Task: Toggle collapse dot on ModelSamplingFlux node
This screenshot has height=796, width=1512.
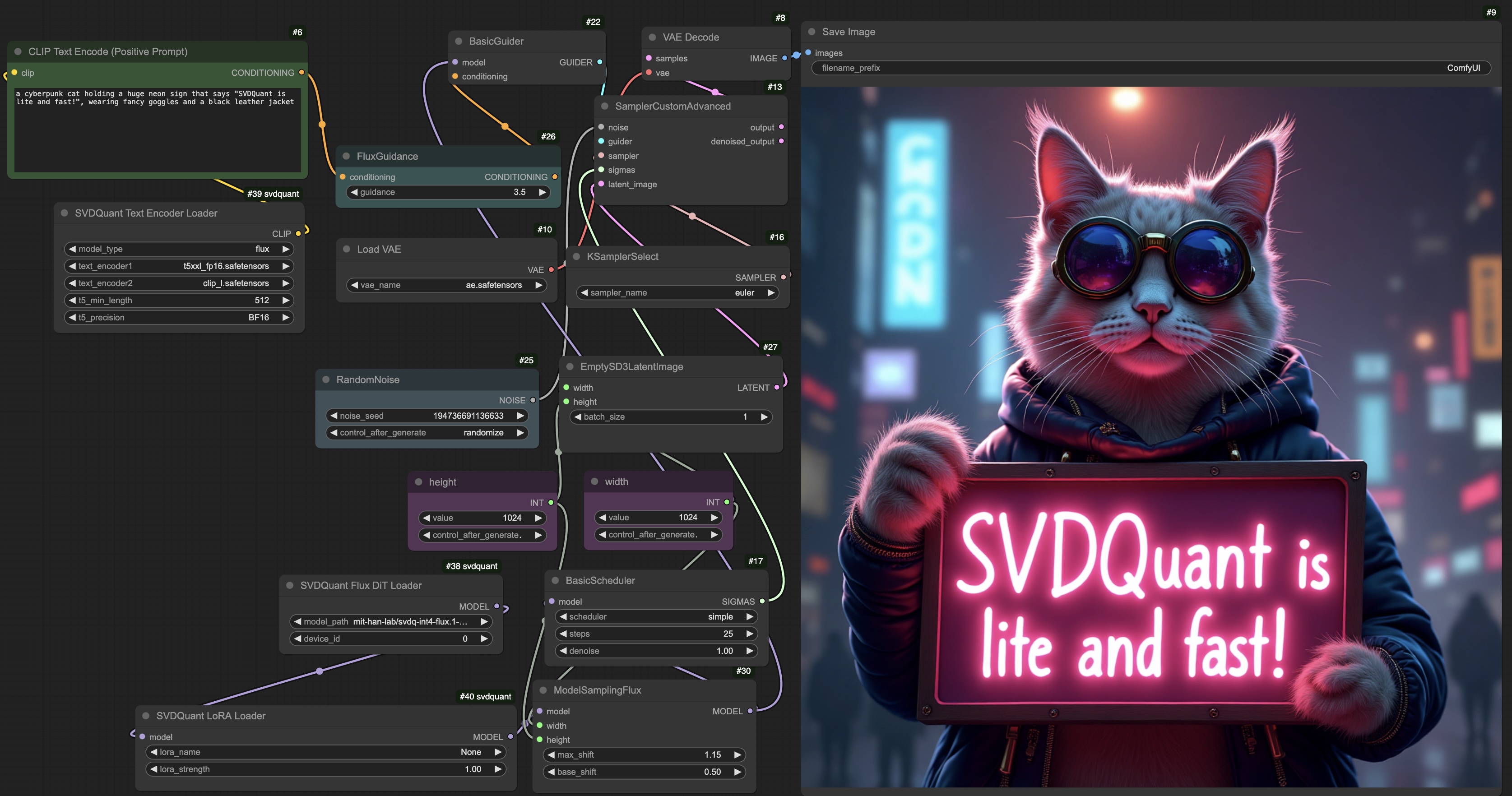Action: [x=543, y=690]
